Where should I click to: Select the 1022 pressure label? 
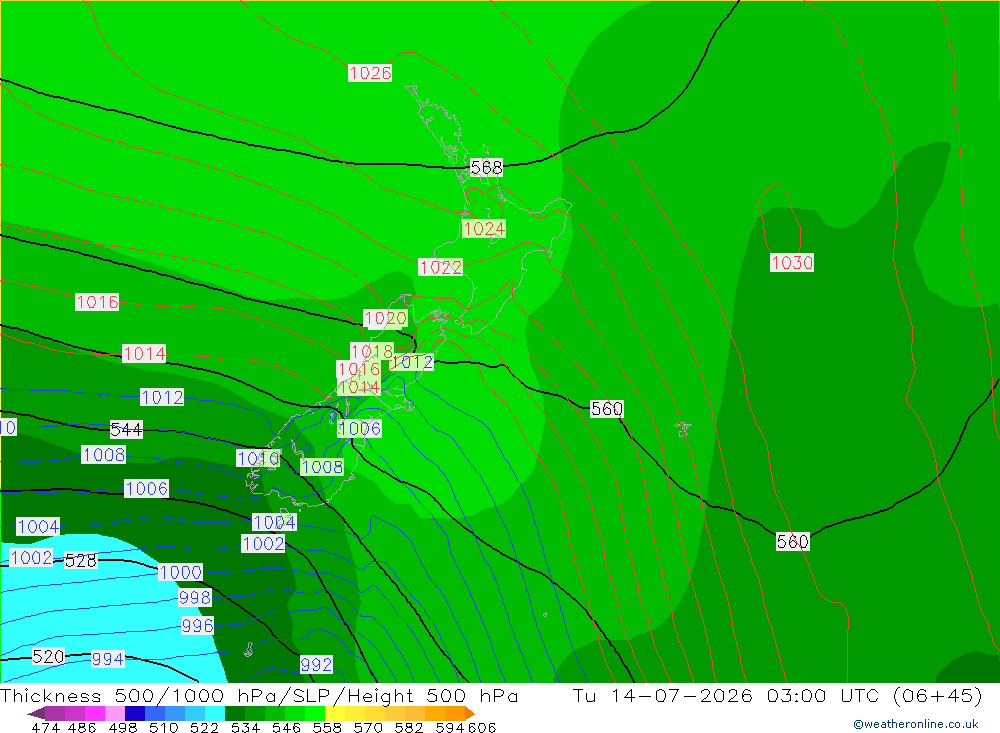click(x=440, y=267)
